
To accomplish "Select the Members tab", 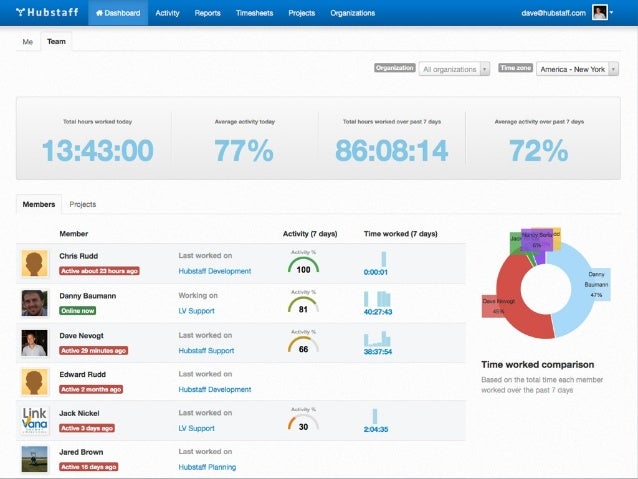I will pyautogui.click(x=39, y=204).
